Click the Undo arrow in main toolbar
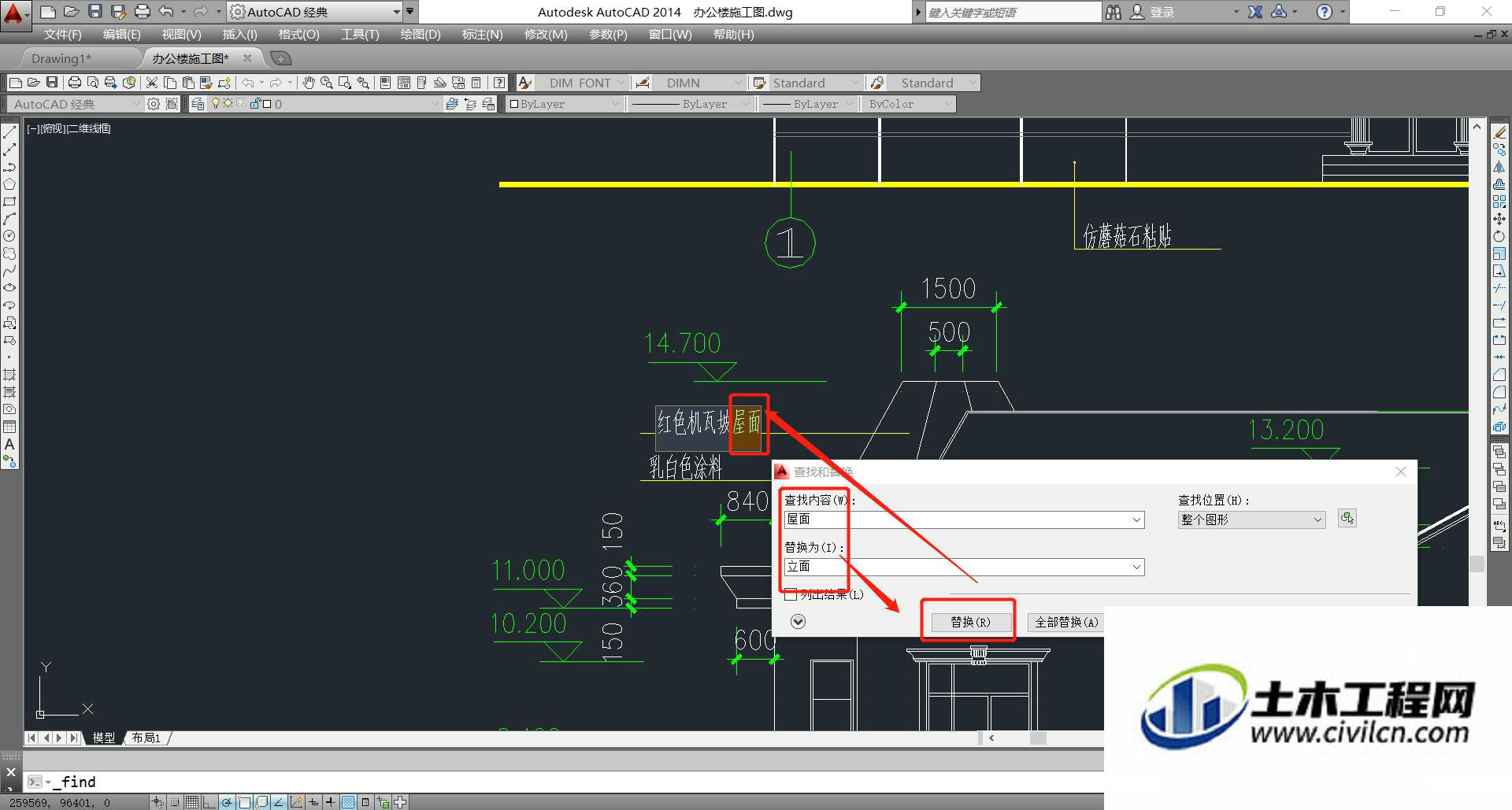1512x810 pixels. click(248, 83)
